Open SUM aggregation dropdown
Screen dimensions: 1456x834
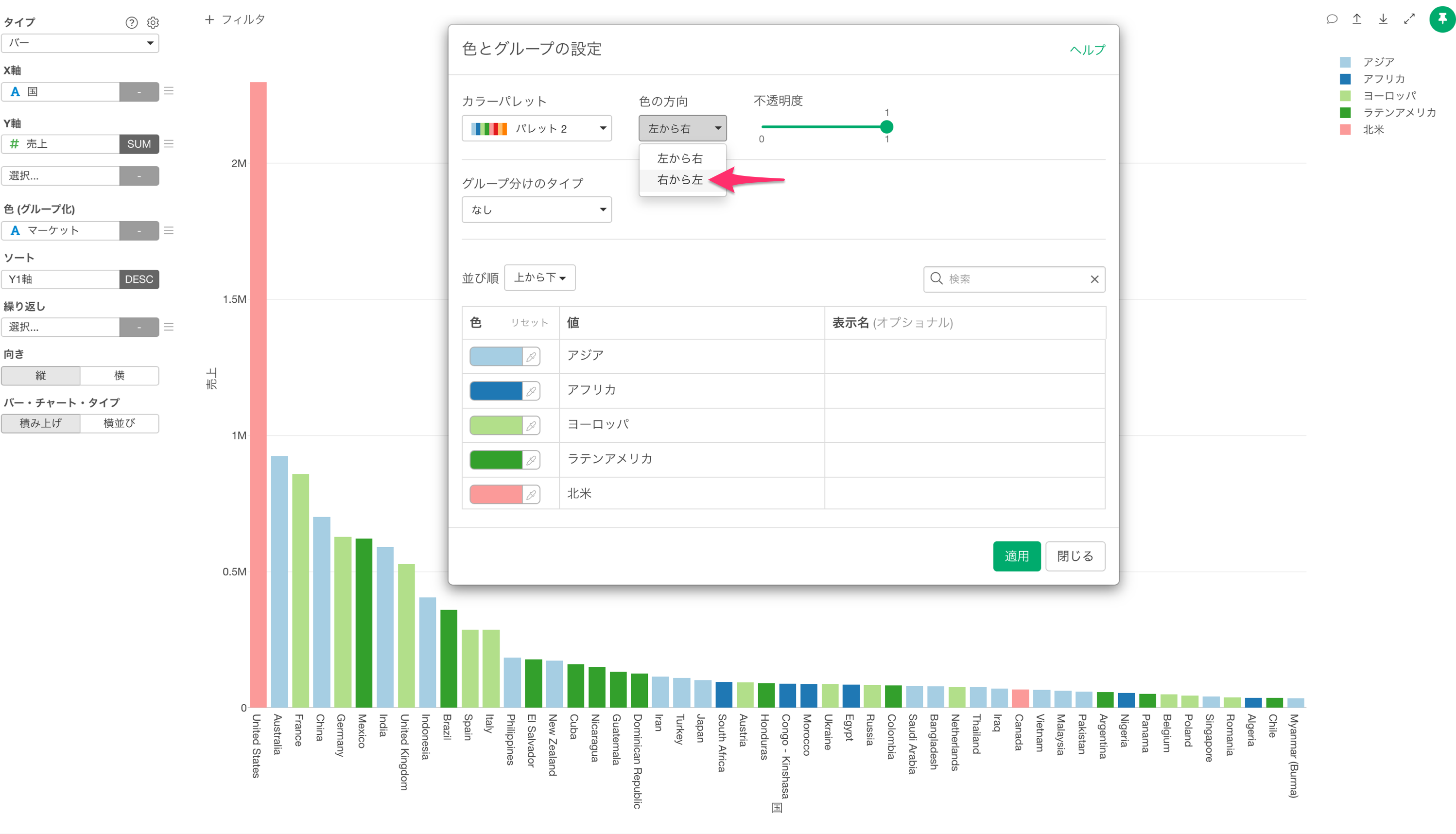[x=139, y=144]
